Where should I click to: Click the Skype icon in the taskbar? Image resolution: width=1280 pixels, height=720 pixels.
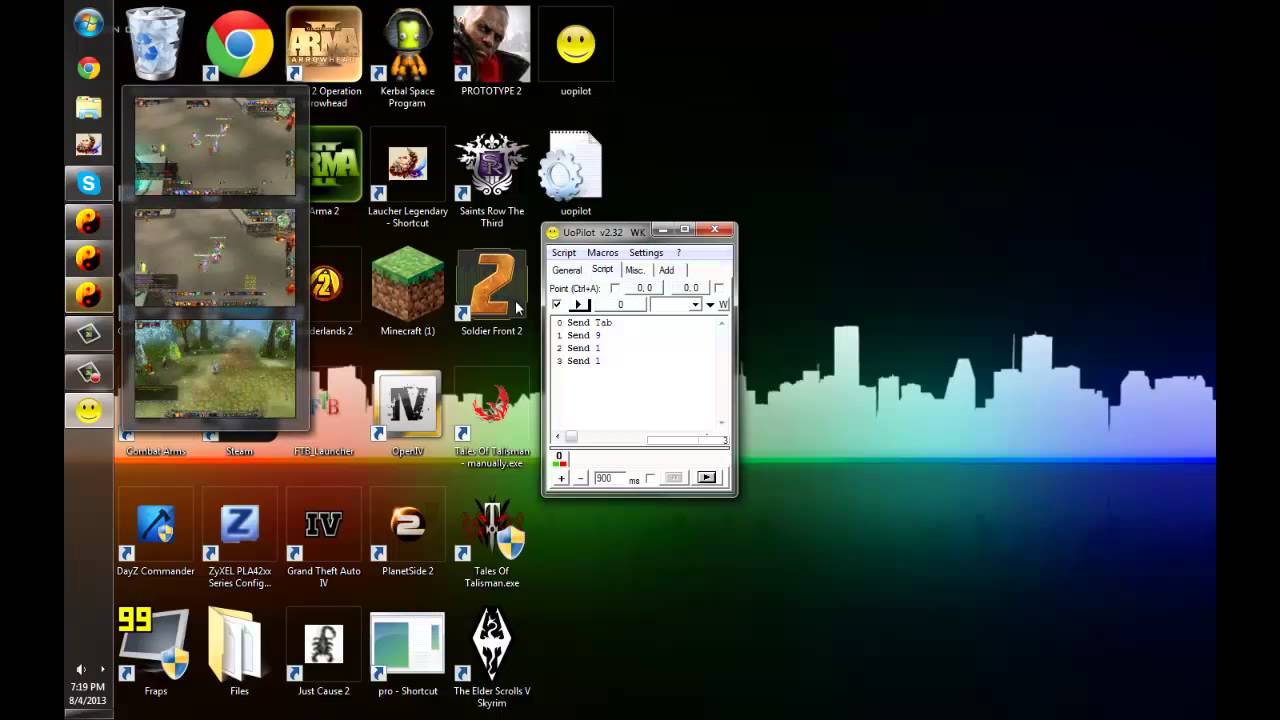[x=89, y=183]
